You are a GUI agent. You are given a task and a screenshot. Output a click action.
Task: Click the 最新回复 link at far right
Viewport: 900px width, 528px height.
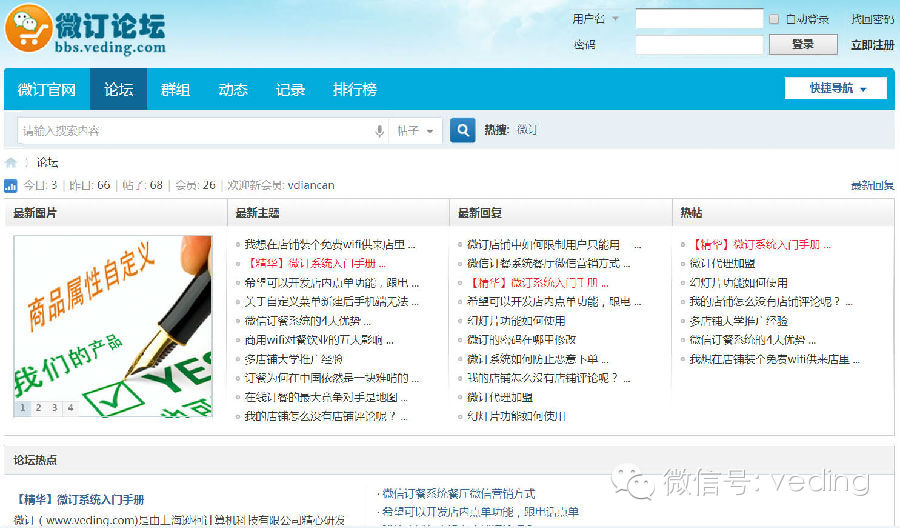[872, 185]
